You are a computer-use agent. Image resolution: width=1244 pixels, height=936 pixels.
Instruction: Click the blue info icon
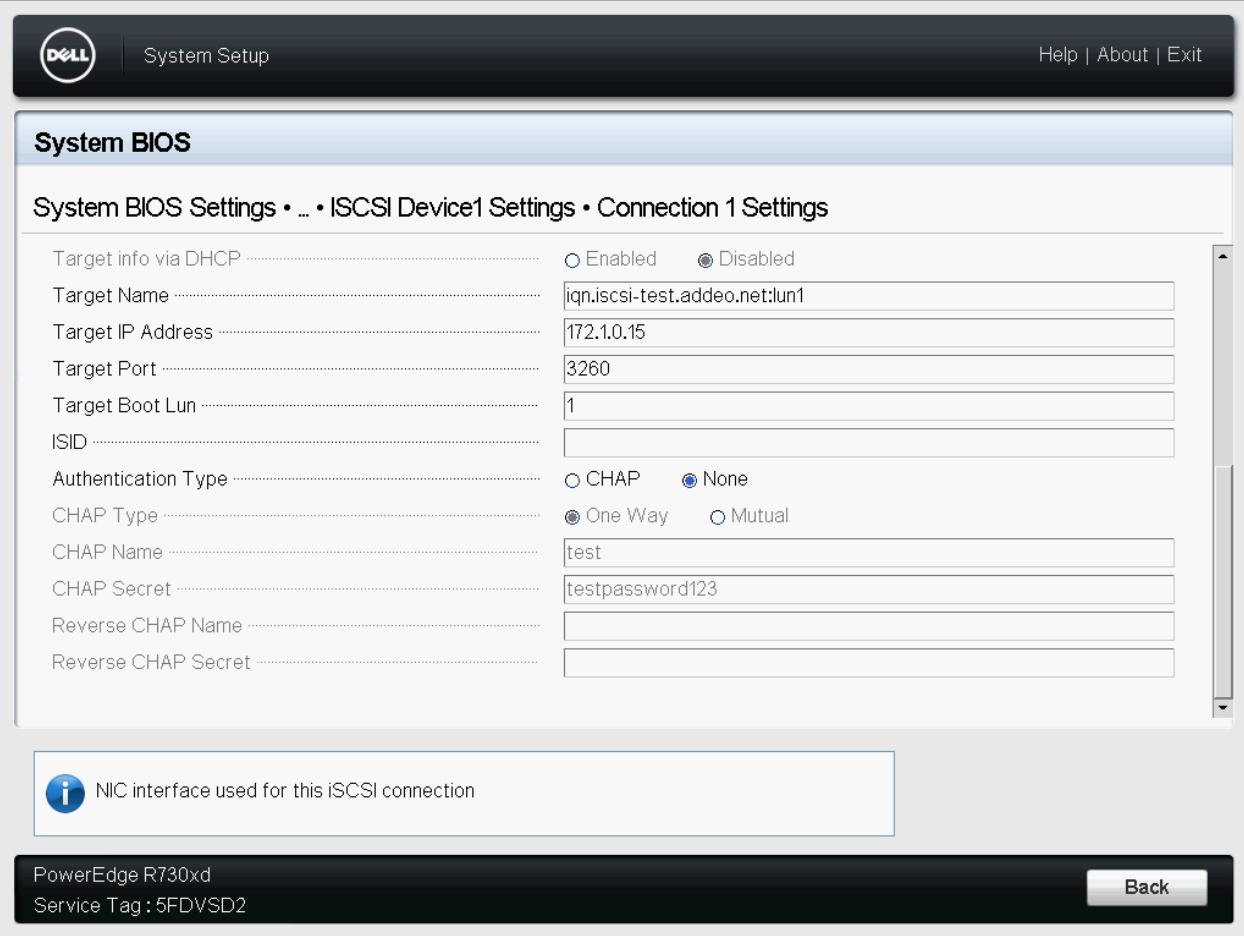coord(66,793)
